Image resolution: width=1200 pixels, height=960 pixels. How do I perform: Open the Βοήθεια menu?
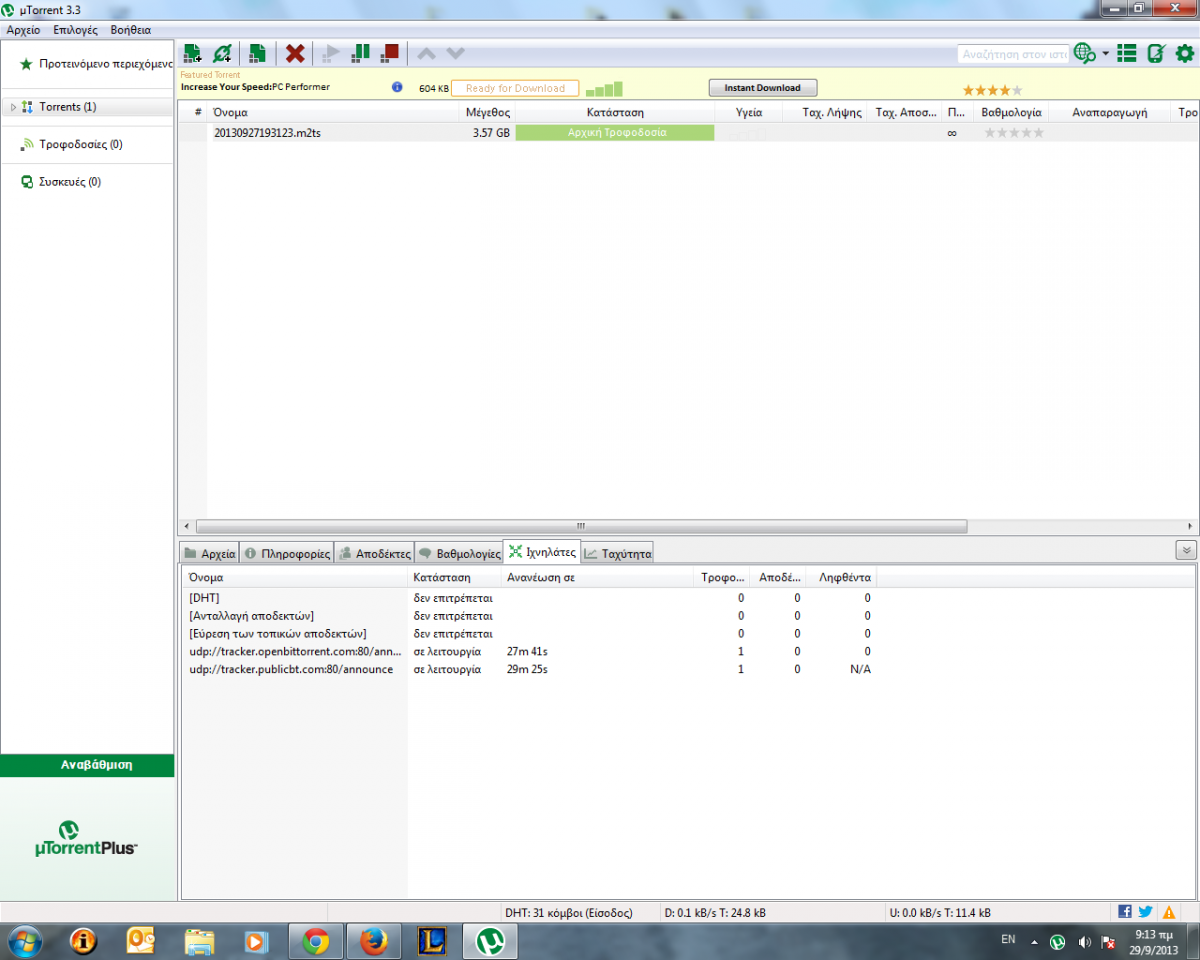point(131,30)
